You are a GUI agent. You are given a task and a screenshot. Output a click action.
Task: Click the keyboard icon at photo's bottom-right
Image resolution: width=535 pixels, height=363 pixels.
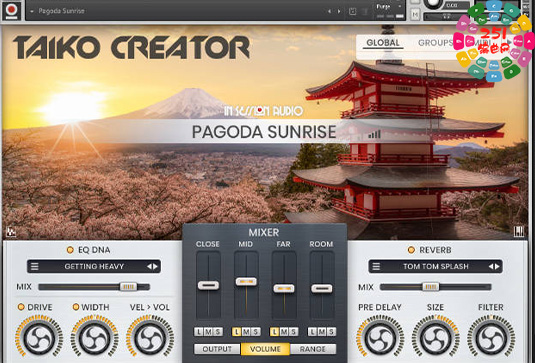(519, 232)
